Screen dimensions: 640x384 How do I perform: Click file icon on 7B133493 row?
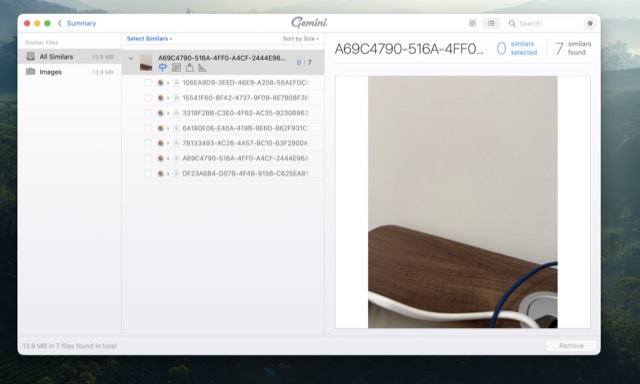[x=176, y=143]
